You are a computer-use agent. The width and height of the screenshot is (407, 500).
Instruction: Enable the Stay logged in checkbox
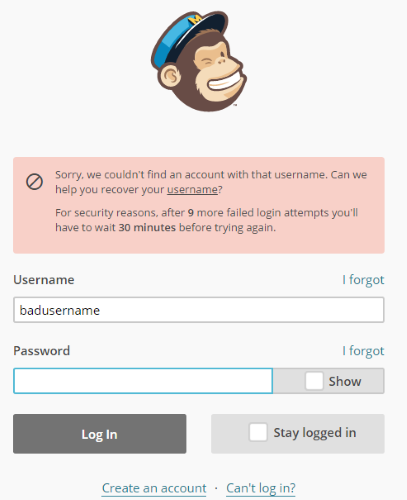tap(258, 432)
